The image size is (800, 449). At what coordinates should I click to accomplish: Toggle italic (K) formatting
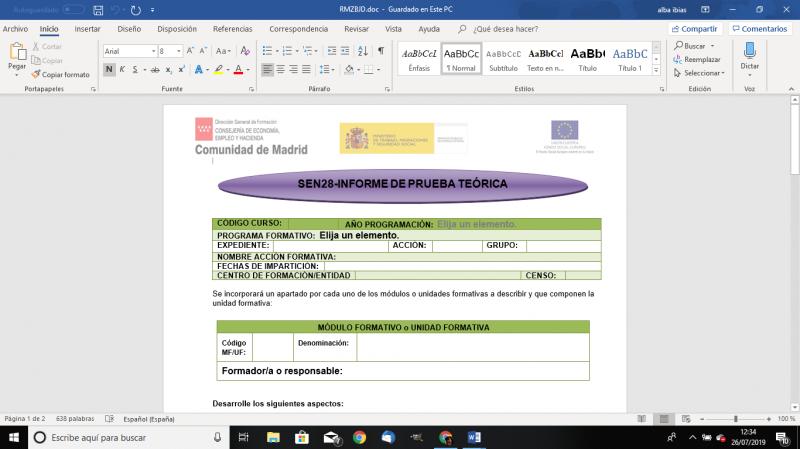[123, 70]
